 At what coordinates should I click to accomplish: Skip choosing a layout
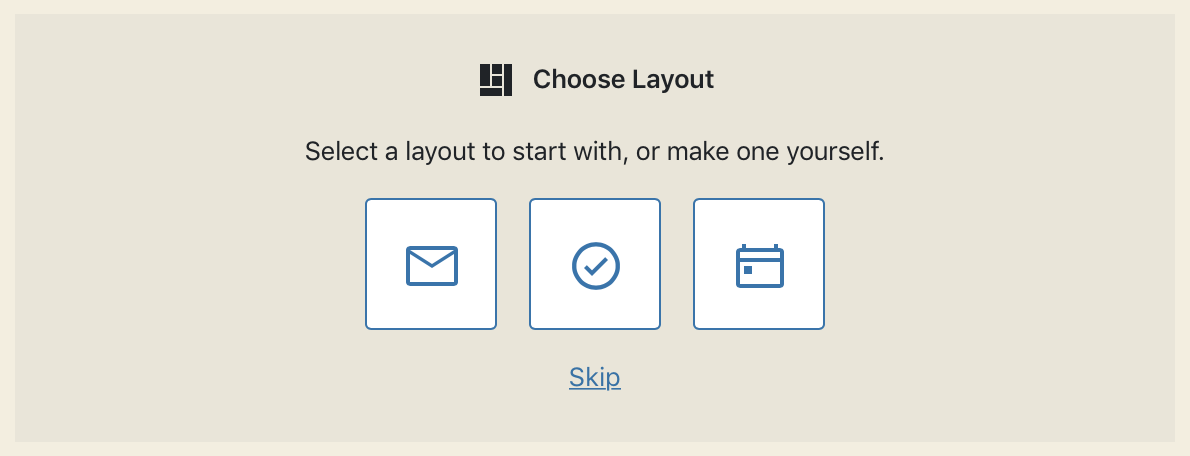pos(595,377)
